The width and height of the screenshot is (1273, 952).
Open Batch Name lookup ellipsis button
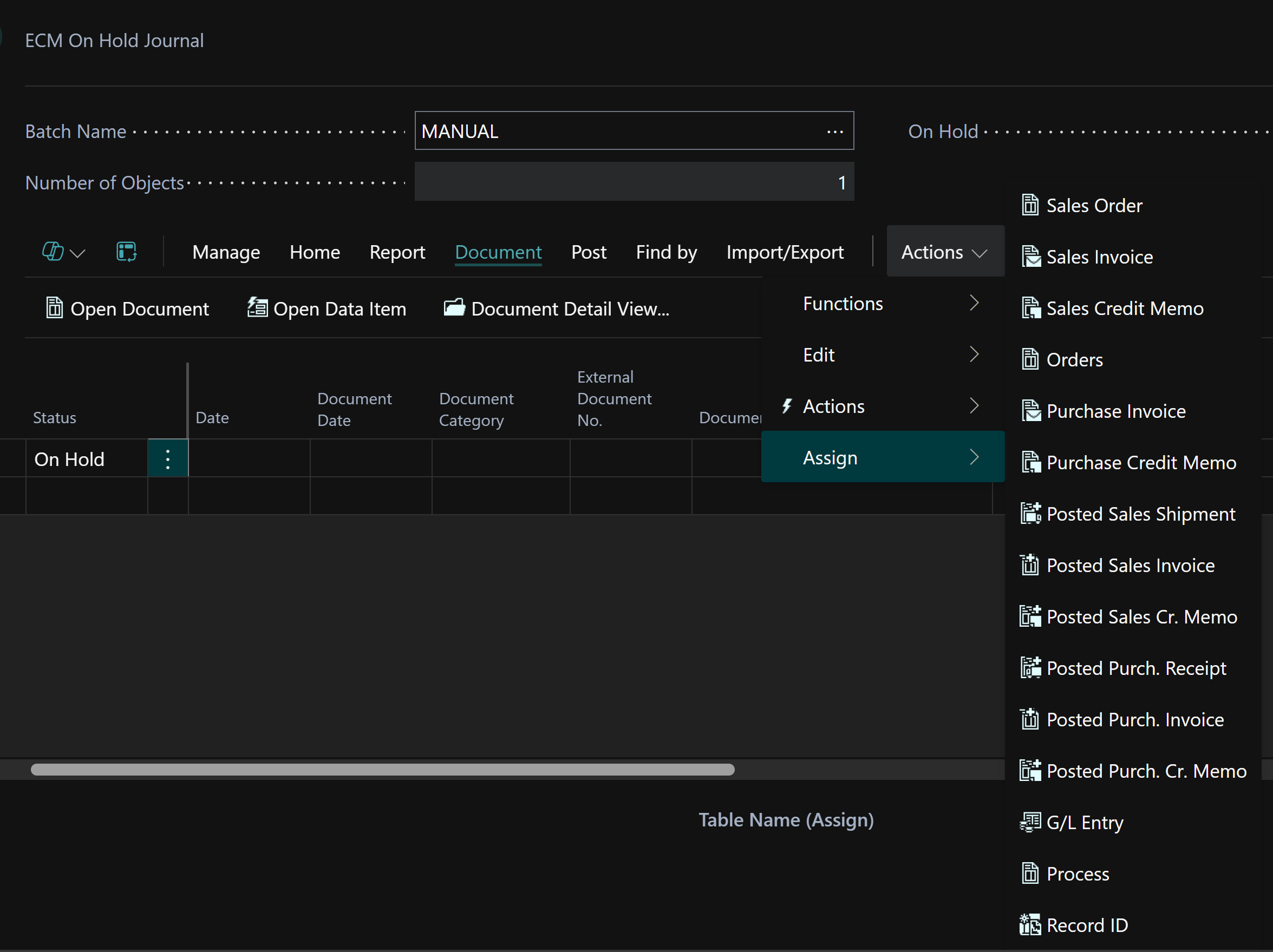click(x=834, y=131)
